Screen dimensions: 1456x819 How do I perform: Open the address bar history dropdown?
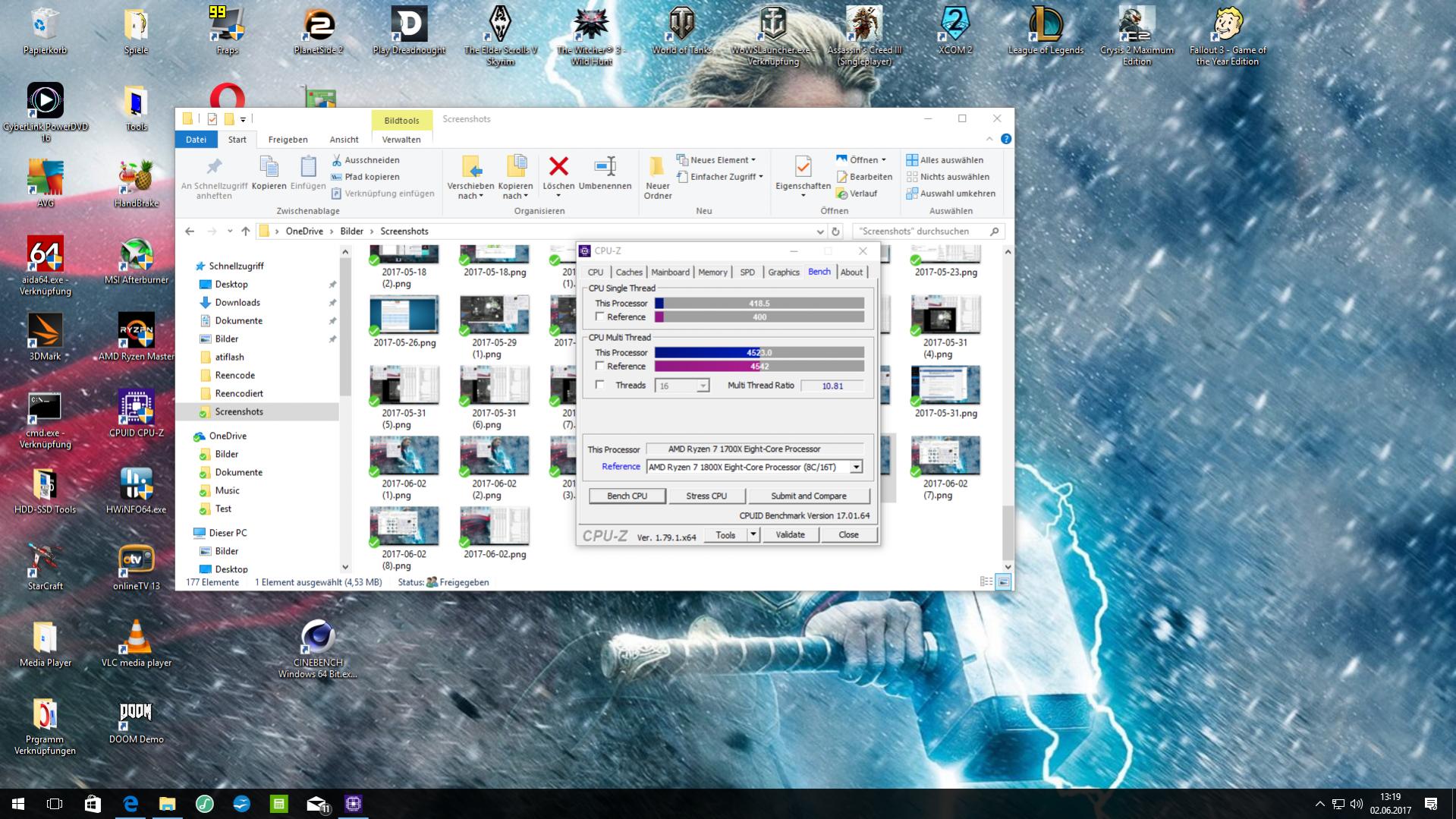819,232
